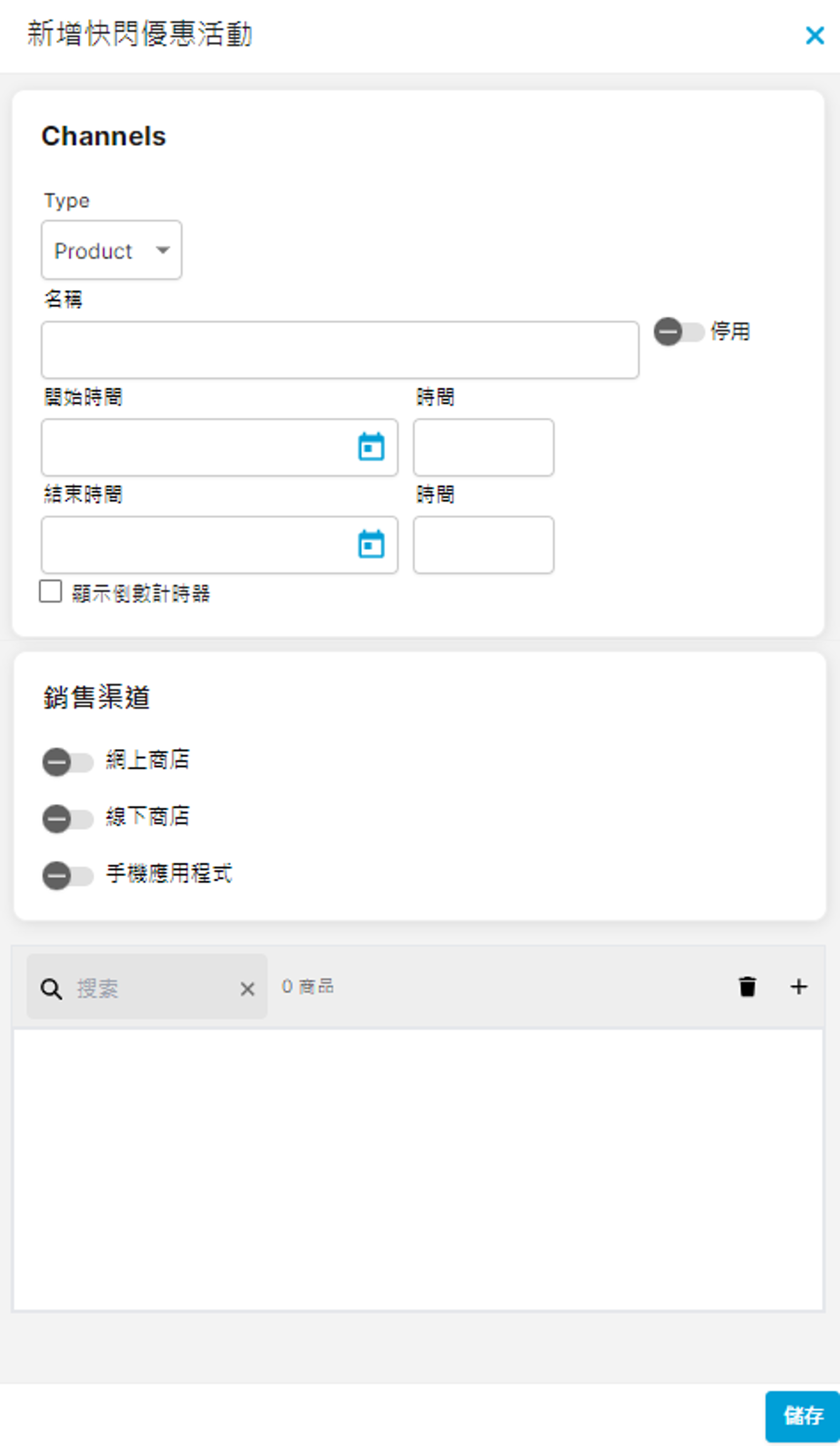
Task: Click the start 時間 time field
Action: pos(483,447)
